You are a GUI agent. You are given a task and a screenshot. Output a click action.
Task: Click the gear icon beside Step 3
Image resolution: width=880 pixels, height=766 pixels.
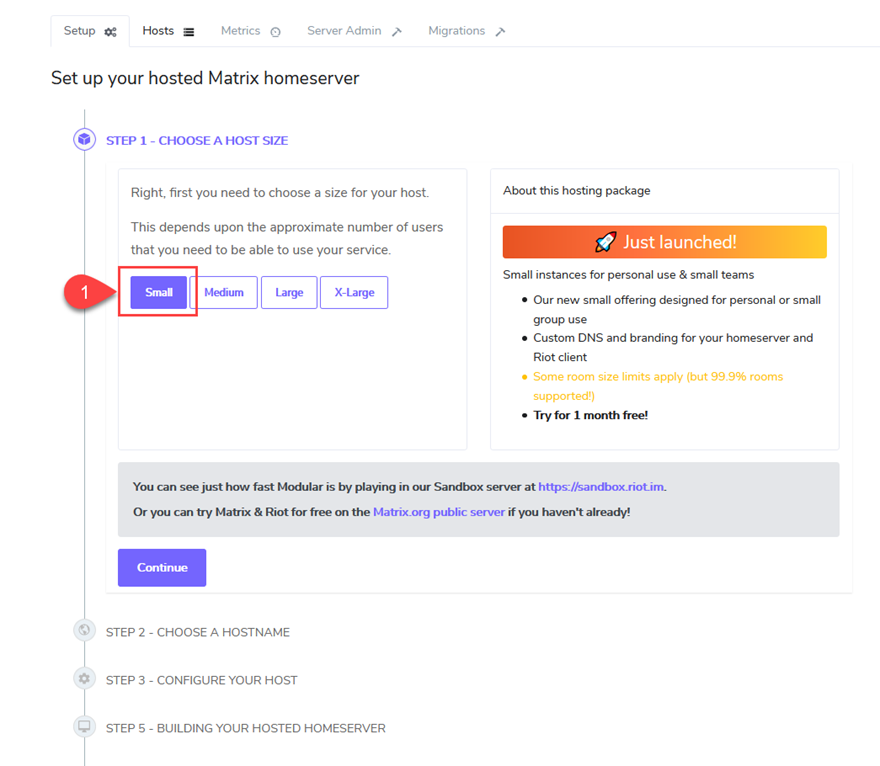click(x=84, y=679)
